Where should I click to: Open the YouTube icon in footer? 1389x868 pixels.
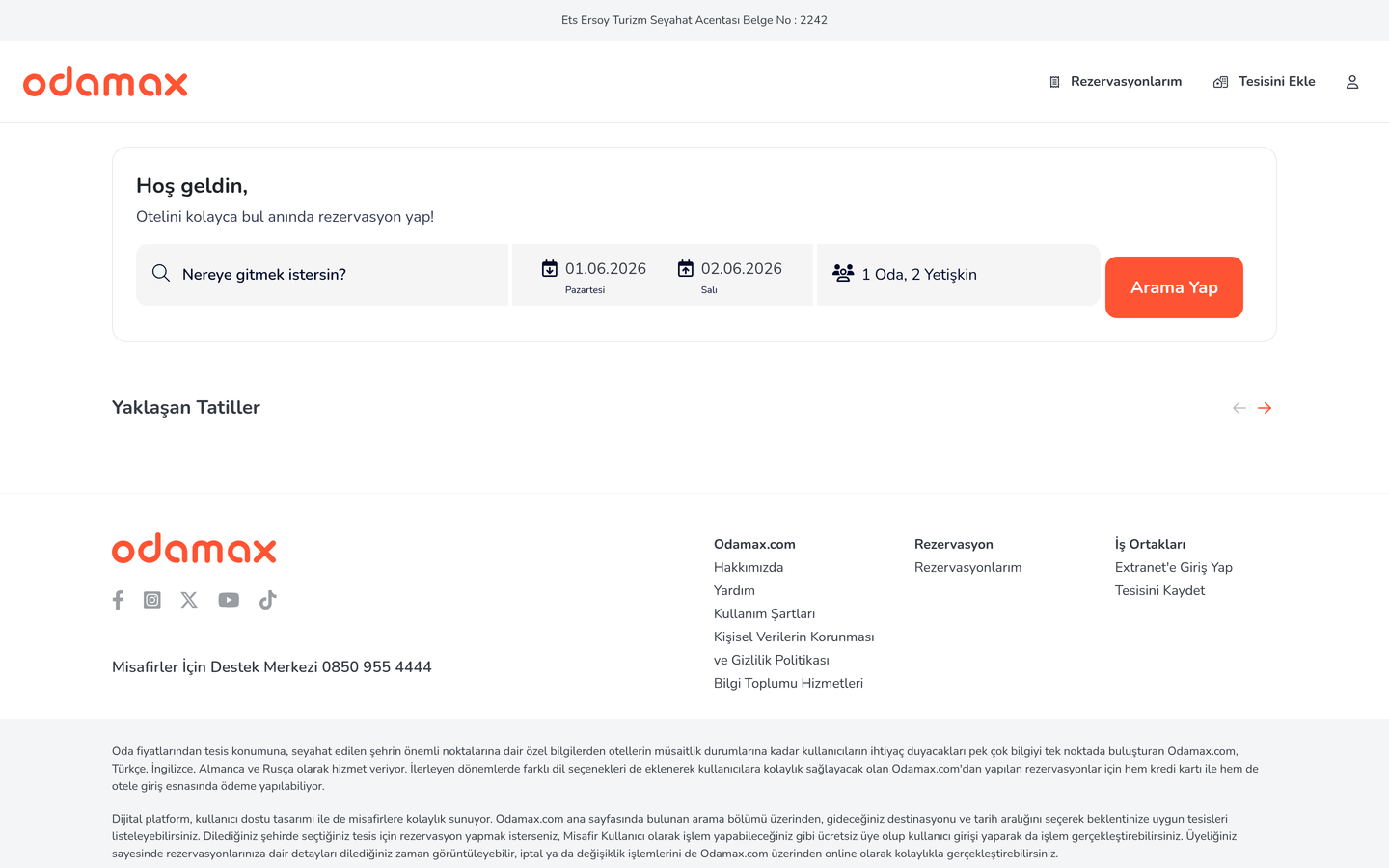(x=229, y=600)
